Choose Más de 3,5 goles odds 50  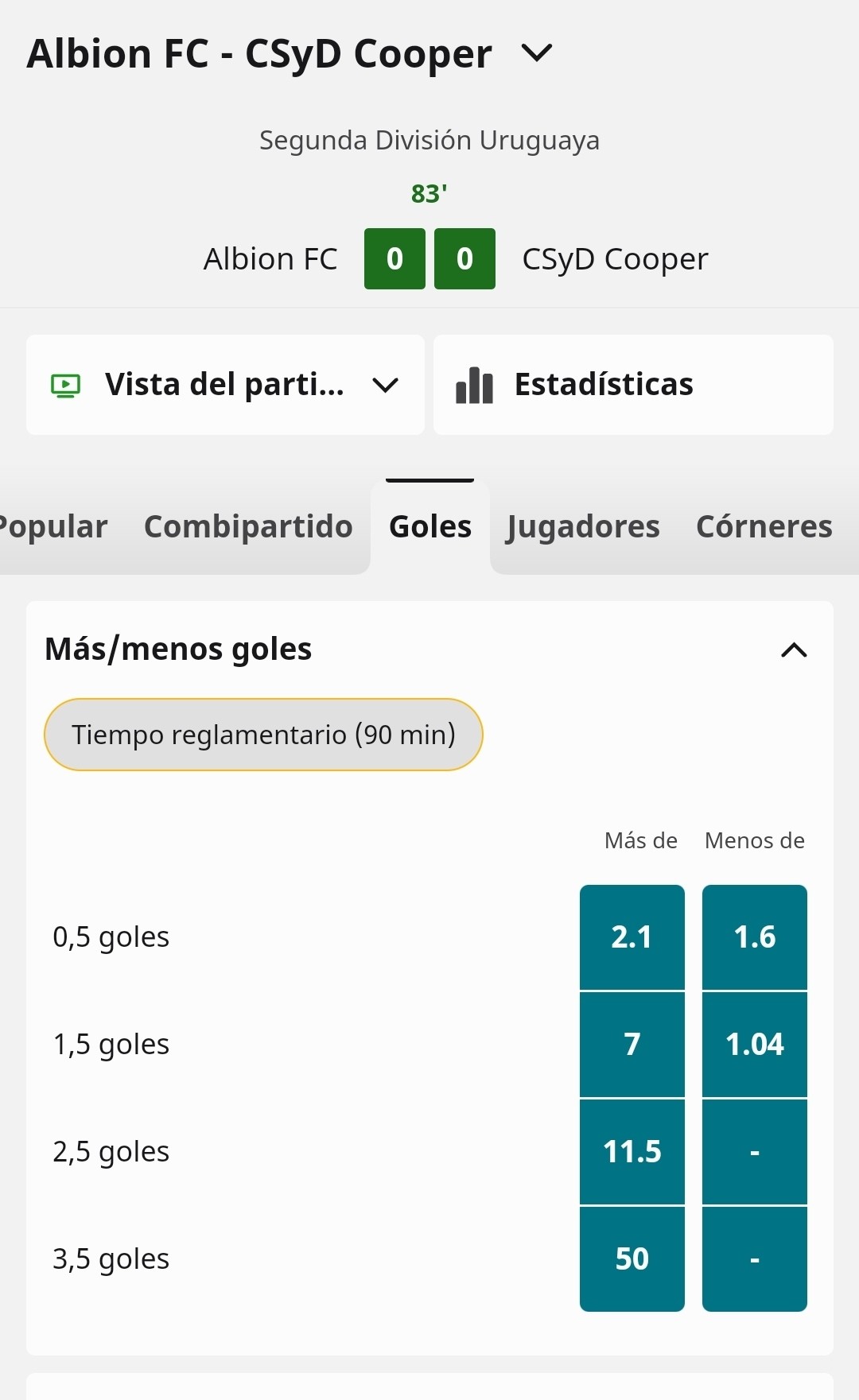pos(632,1259)
